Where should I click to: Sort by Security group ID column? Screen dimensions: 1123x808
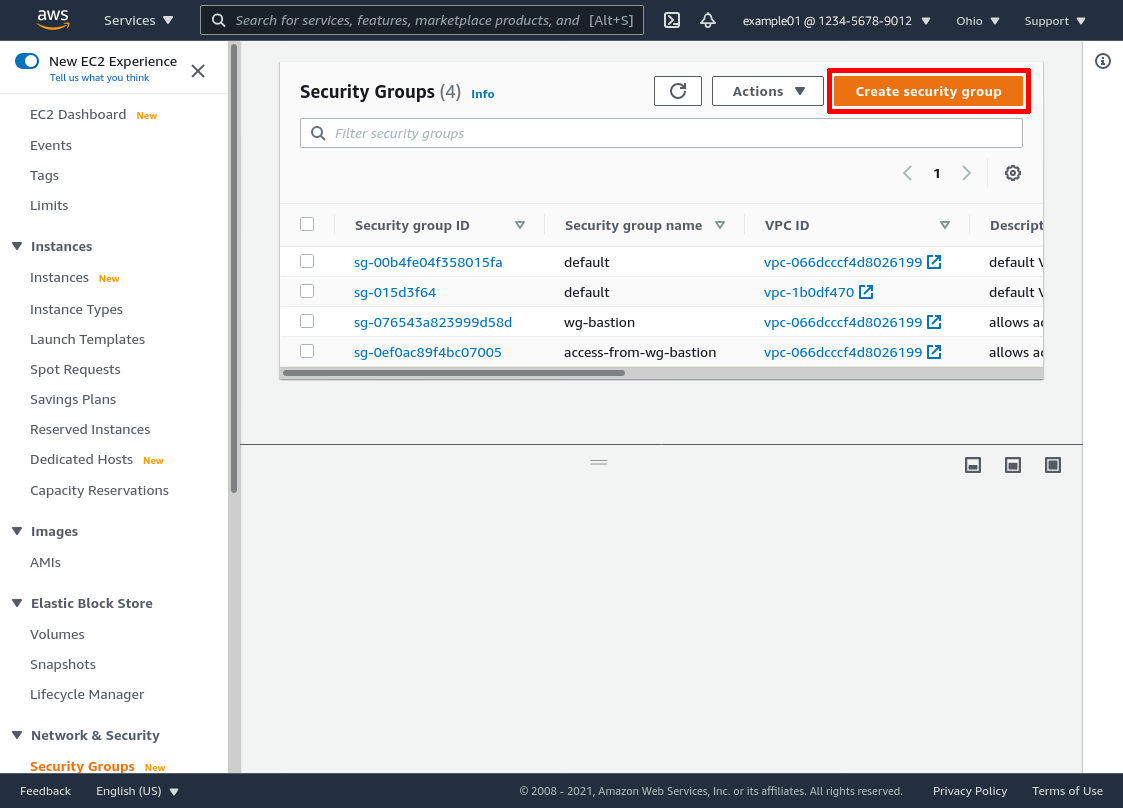(520, 225)
